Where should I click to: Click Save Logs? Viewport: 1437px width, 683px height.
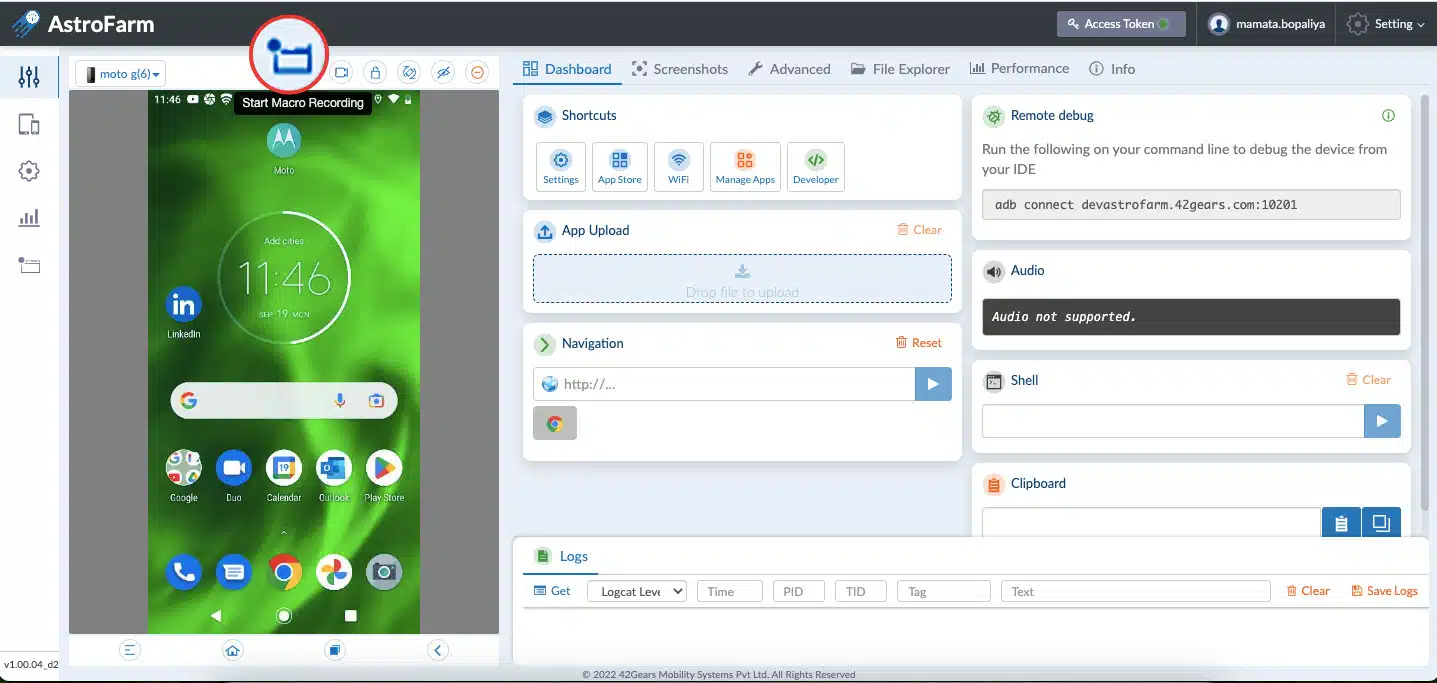tap(1385, 591)
